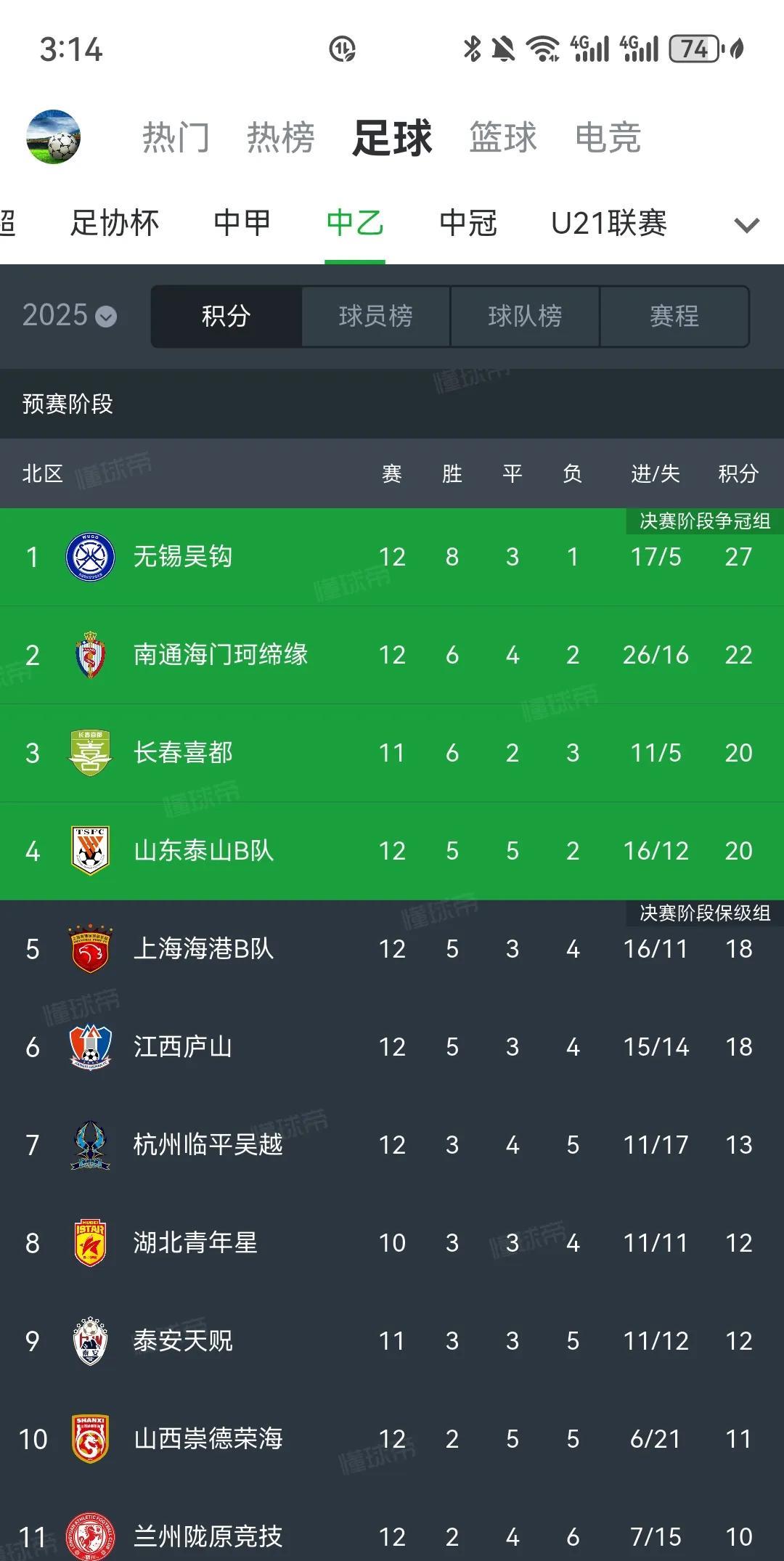Open the 热榜 top menu item
This screenshot has height=1561, width=784.
point(280,137)
